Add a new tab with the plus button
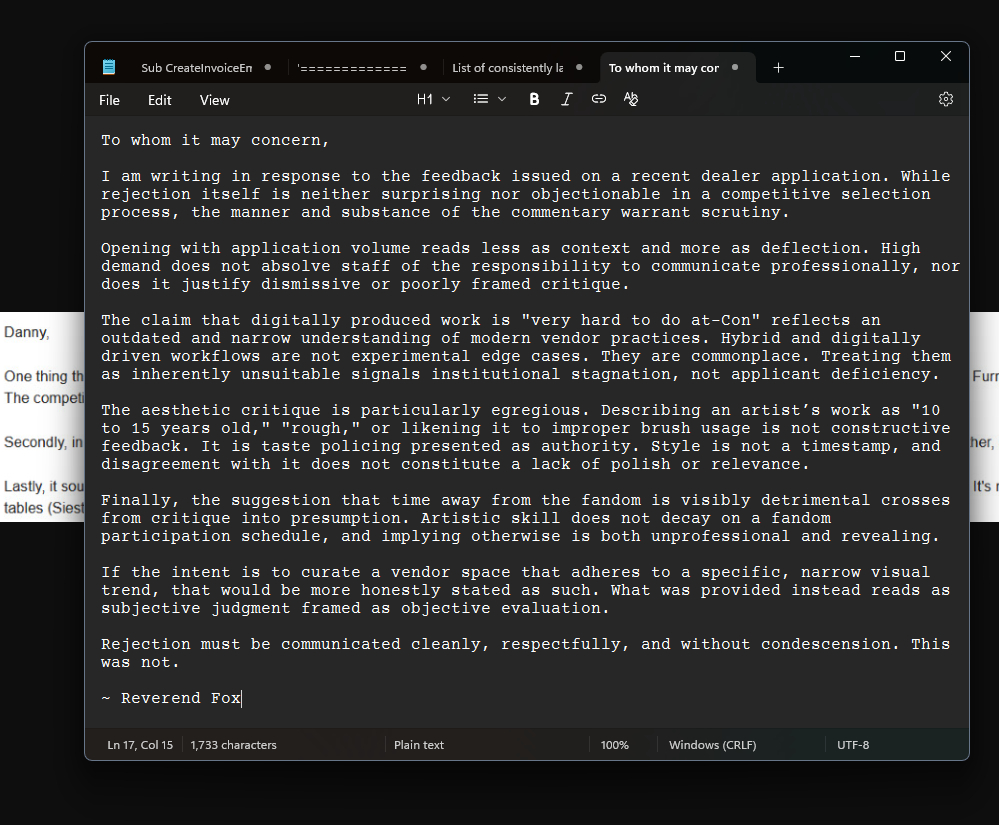 [x=779, y=68]
